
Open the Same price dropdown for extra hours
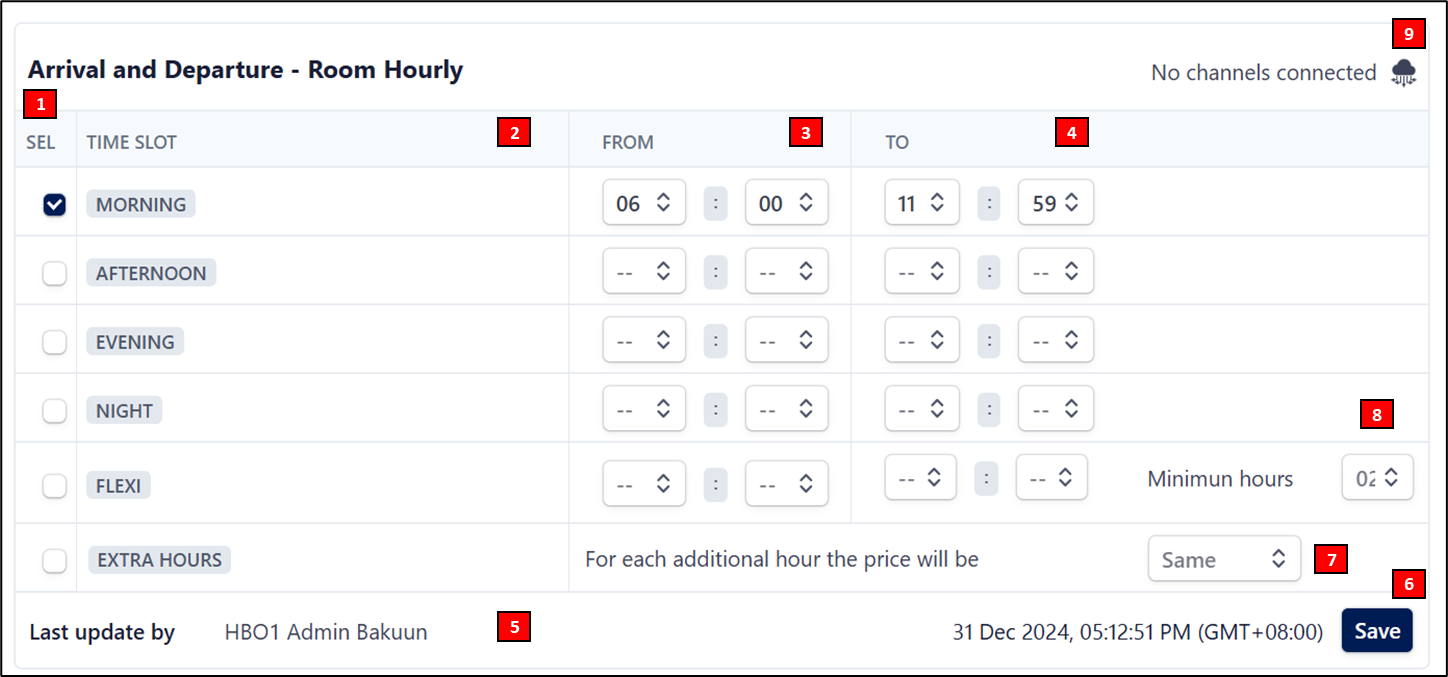point(1224,559)
